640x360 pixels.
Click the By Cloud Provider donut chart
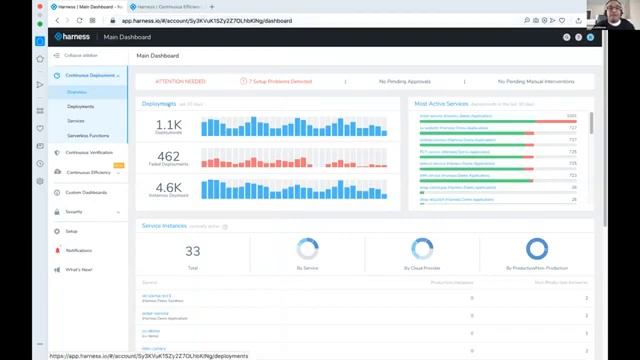pos(422,249)
